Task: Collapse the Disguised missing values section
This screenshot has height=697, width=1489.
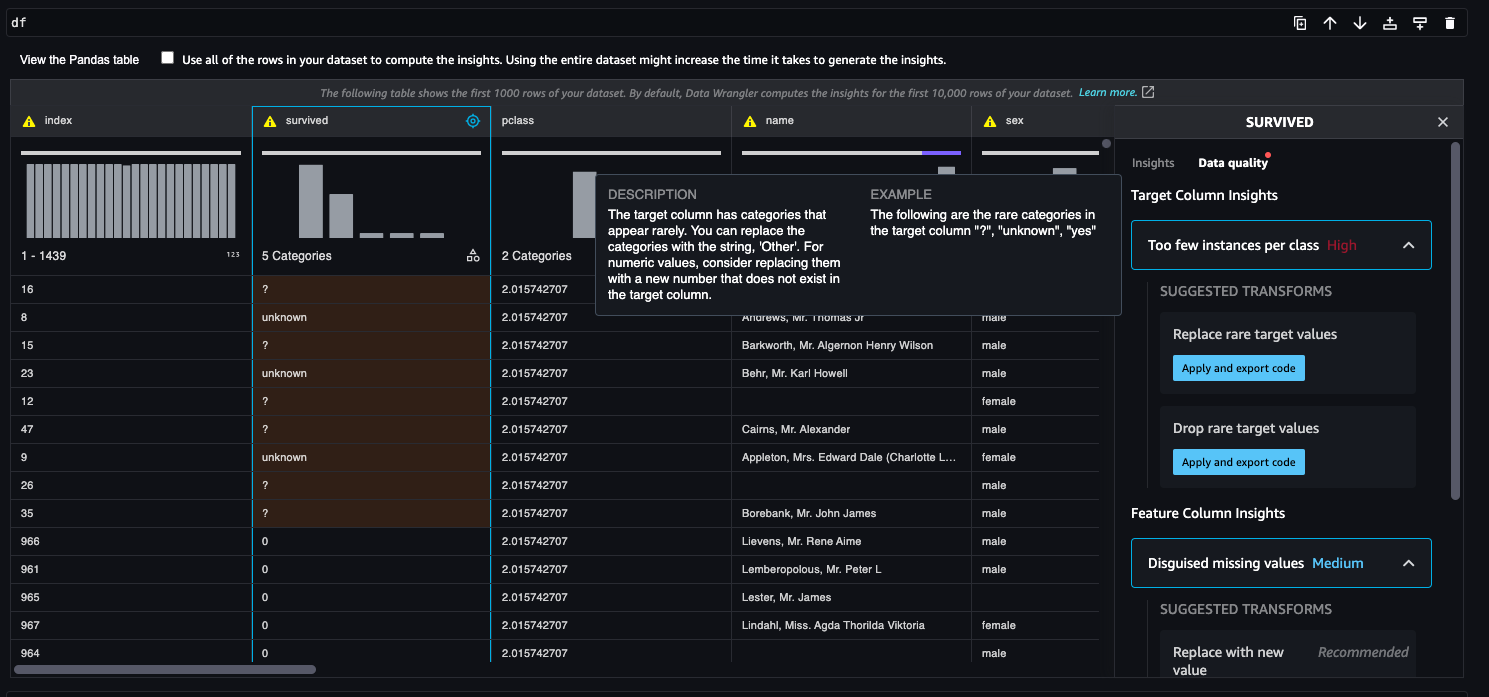Action: coord(1408,562)
